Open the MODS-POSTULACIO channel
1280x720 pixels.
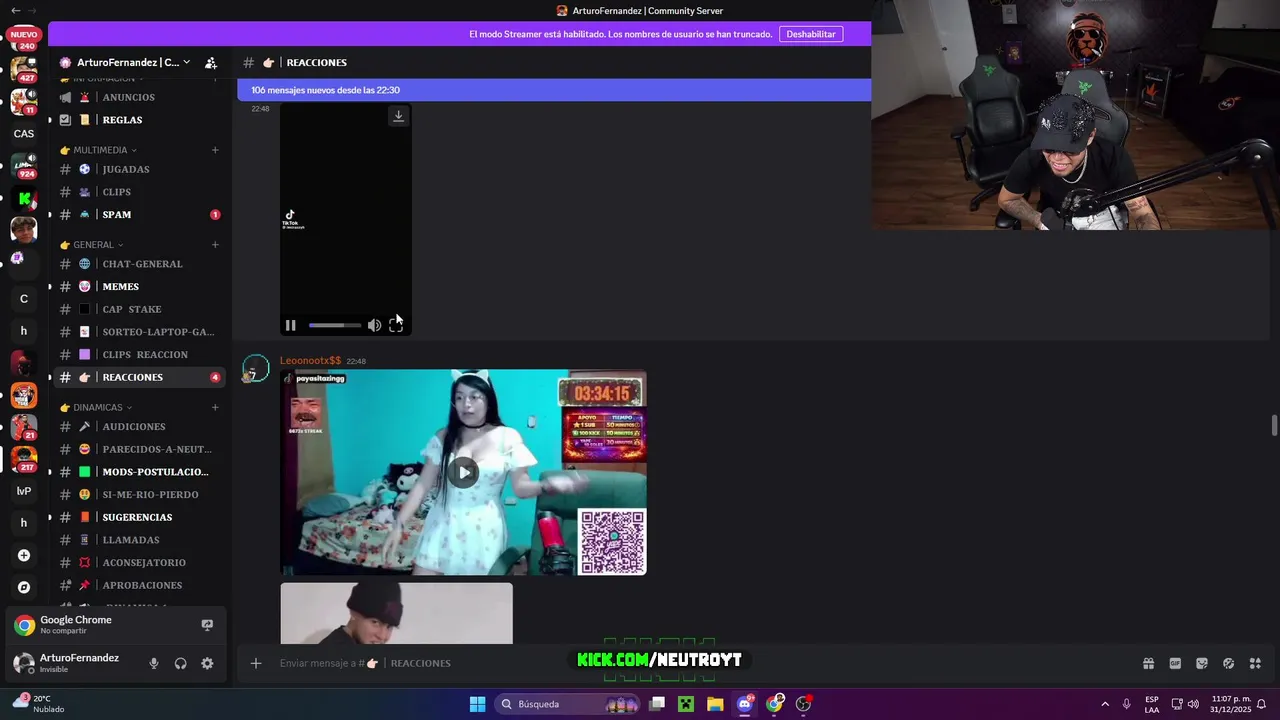coord(137,472)
